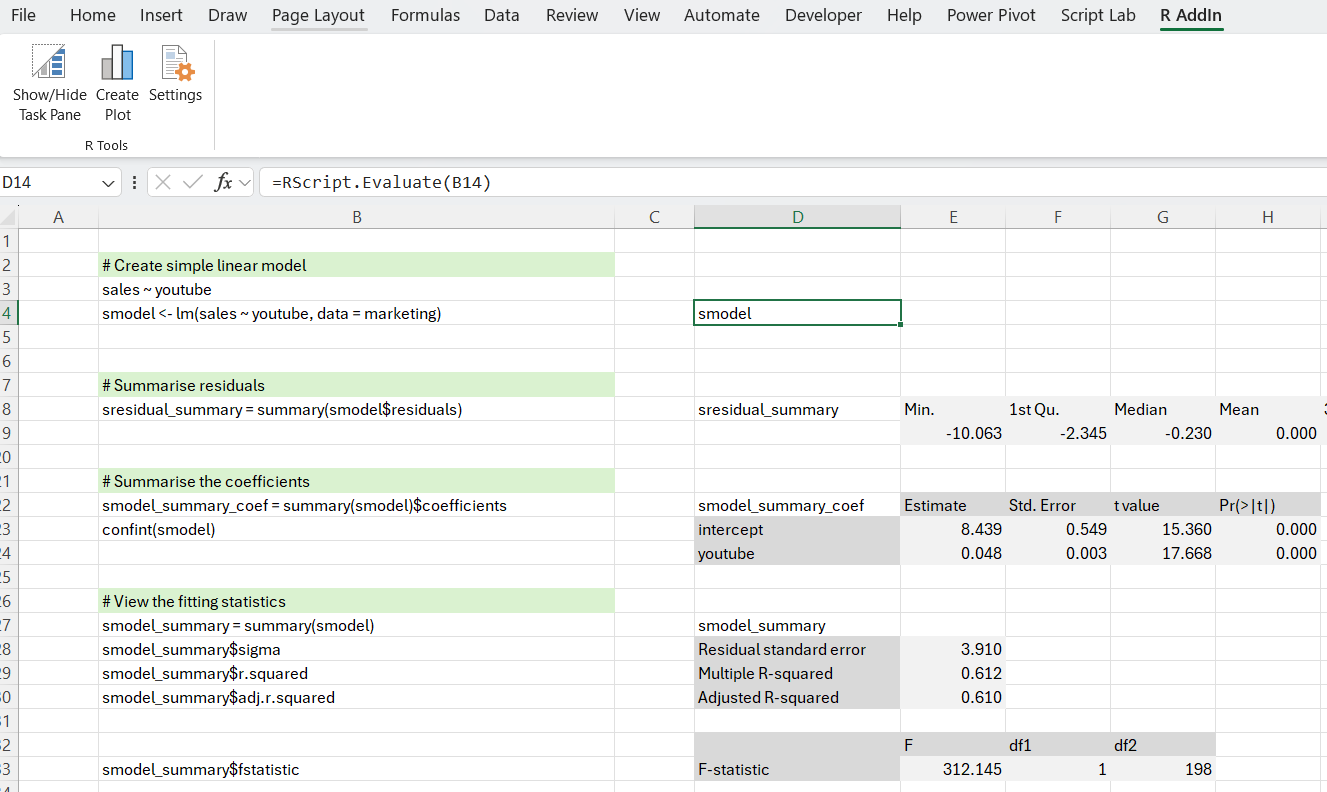Switch to the R AddIn tab

(1191, 15)
